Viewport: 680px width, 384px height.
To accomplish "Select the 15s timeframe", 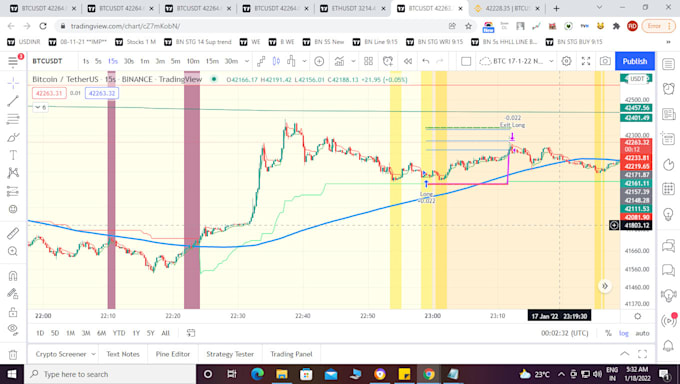I will point(113,61).
